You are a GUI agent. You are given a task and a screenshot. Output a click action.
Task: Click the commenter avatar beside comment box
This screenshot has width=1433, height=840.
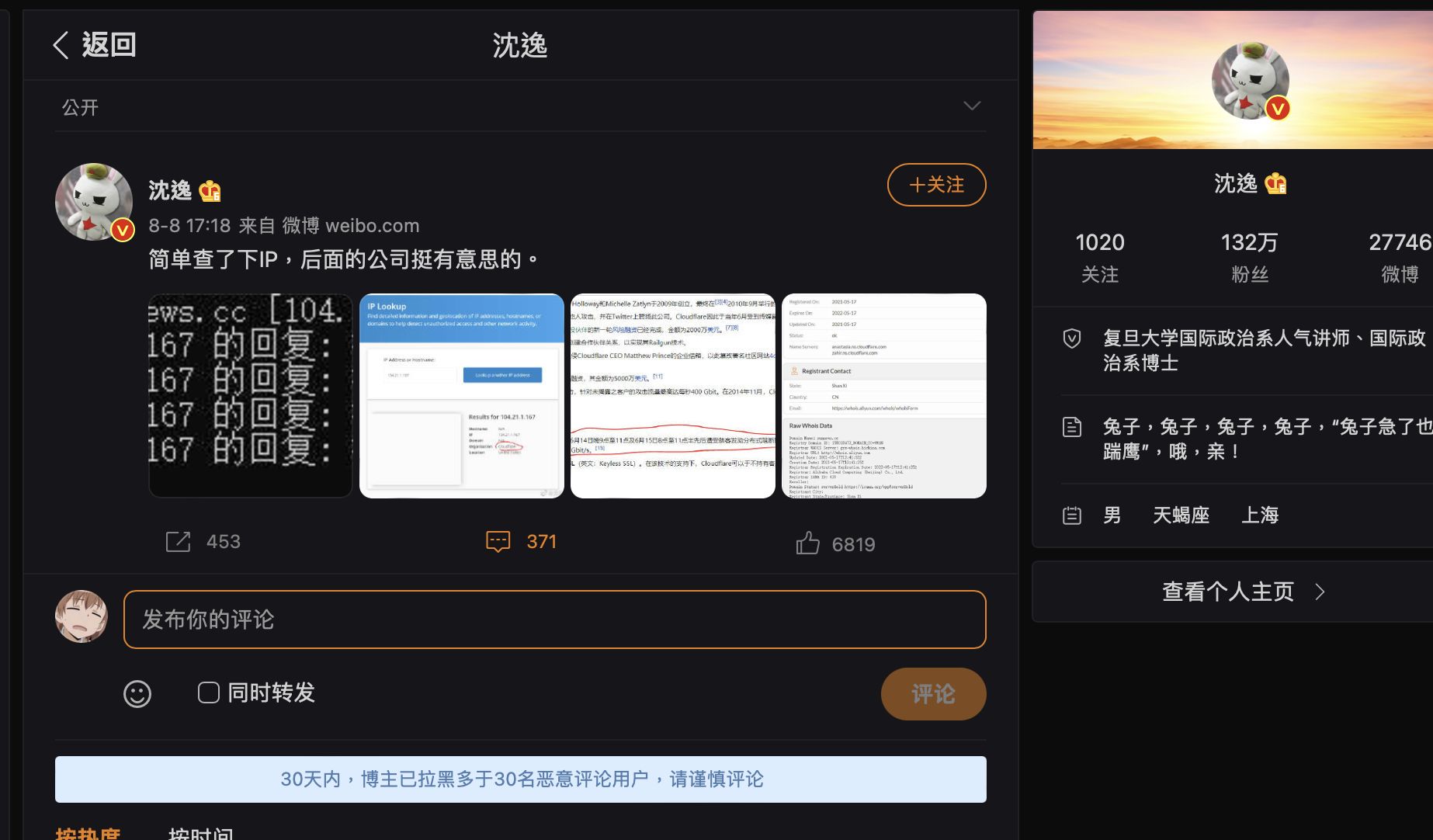coord(82,616)
